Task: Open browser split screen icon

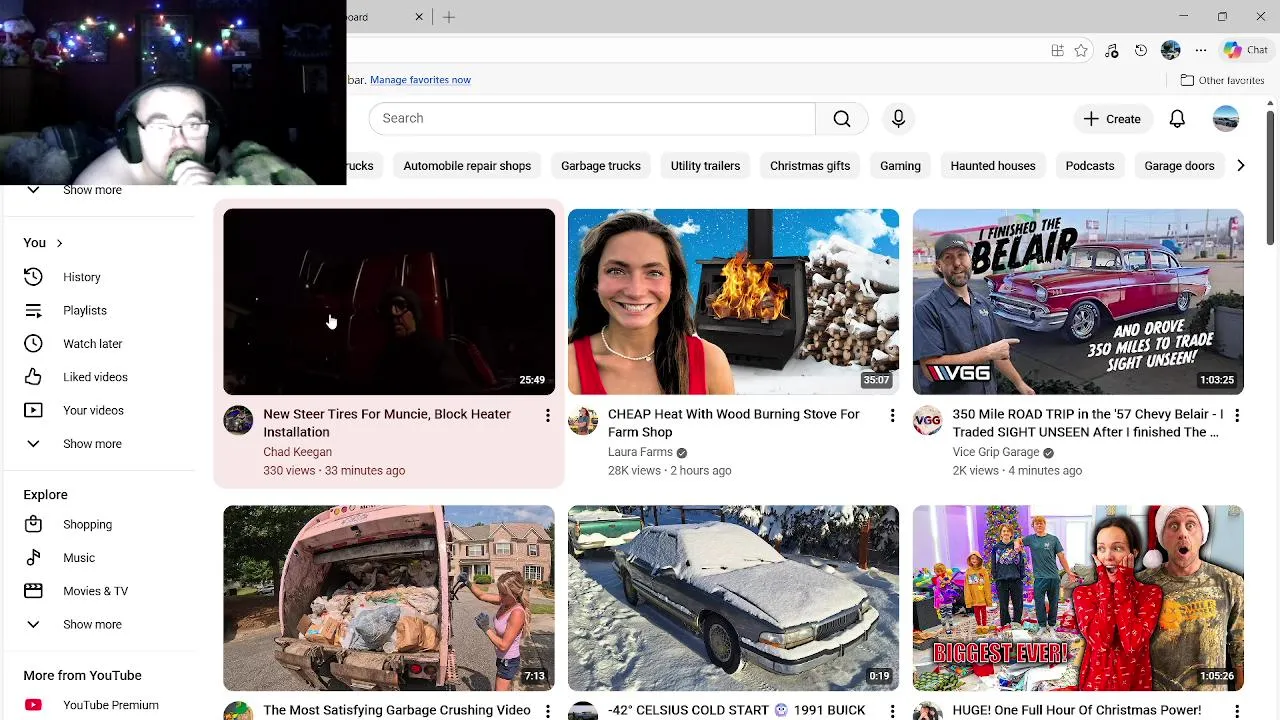Action: [1057, 50]
